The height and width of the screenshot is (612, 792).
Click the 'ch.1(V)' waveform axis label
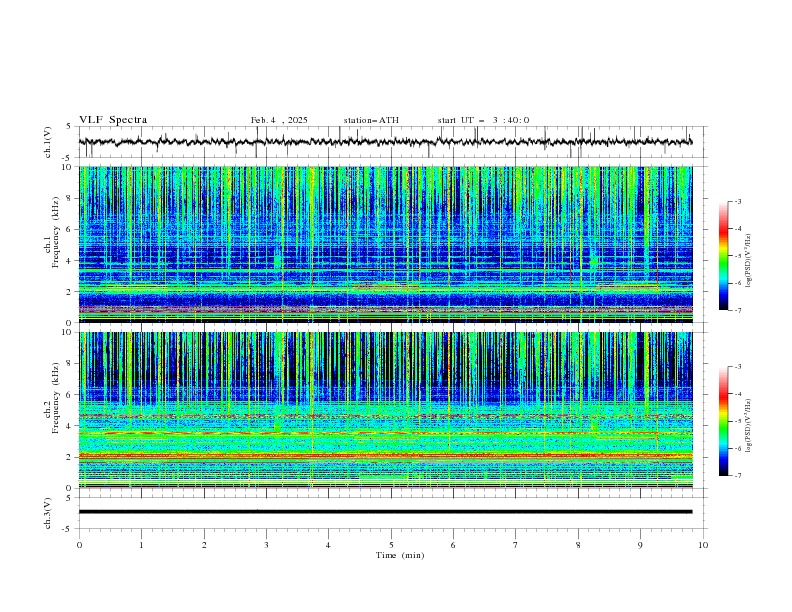coord(48,142)
